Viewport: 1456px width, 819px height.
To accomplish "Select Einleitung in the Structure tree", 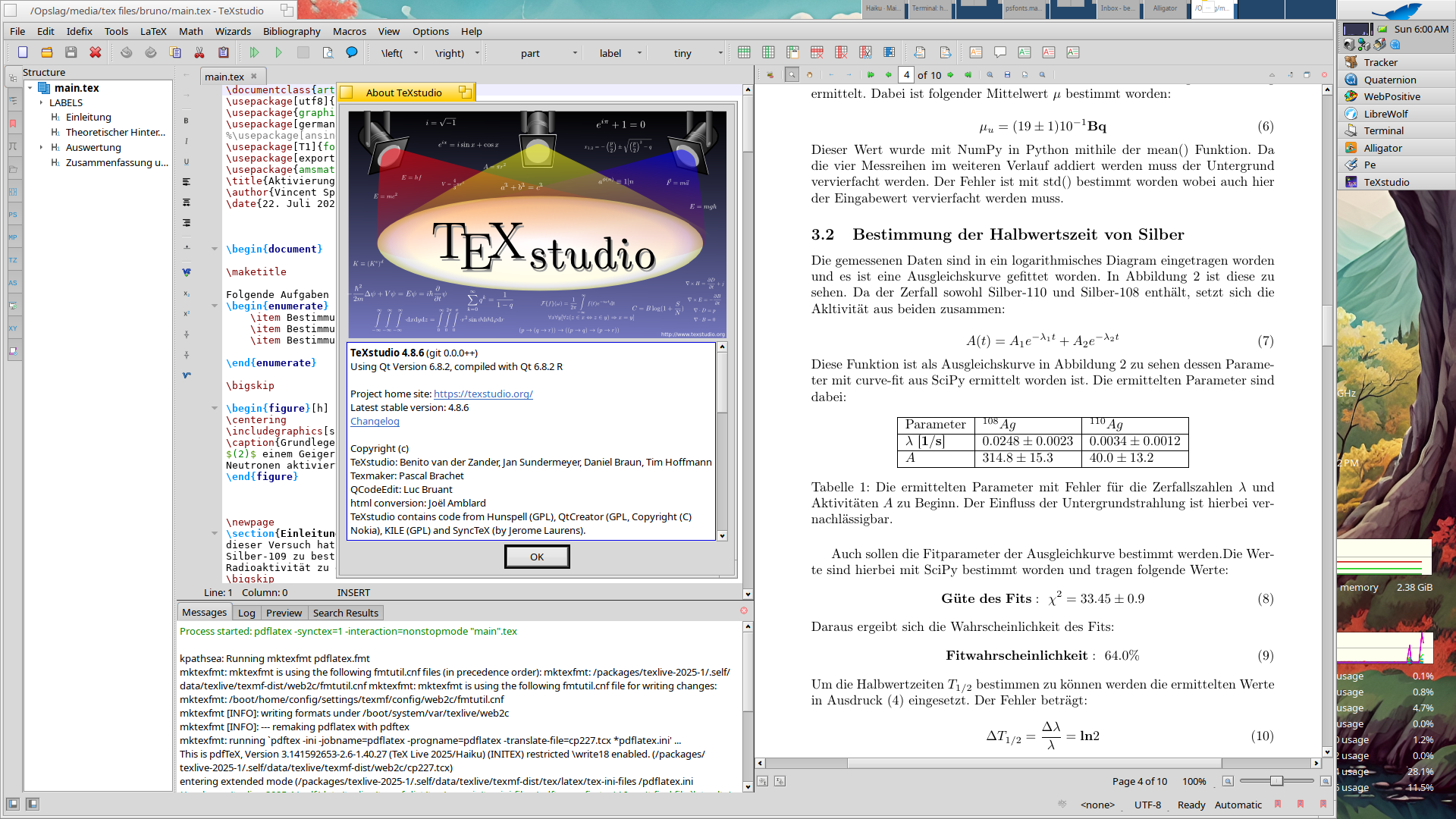I will tap(88, 117).
